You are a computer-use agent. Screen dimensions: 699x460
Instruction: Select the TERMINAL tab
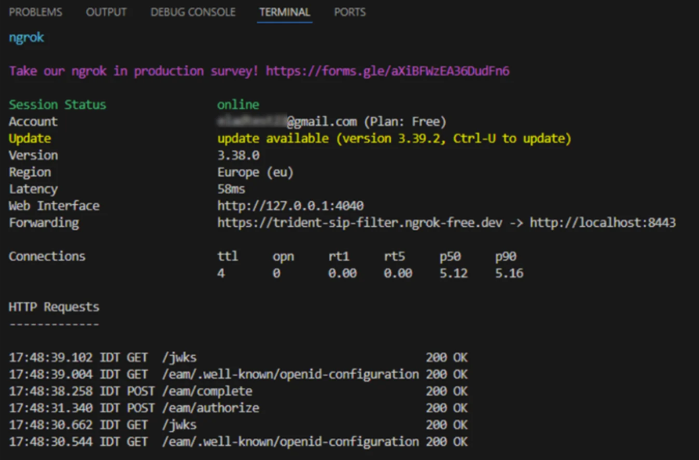pos(284,12)
